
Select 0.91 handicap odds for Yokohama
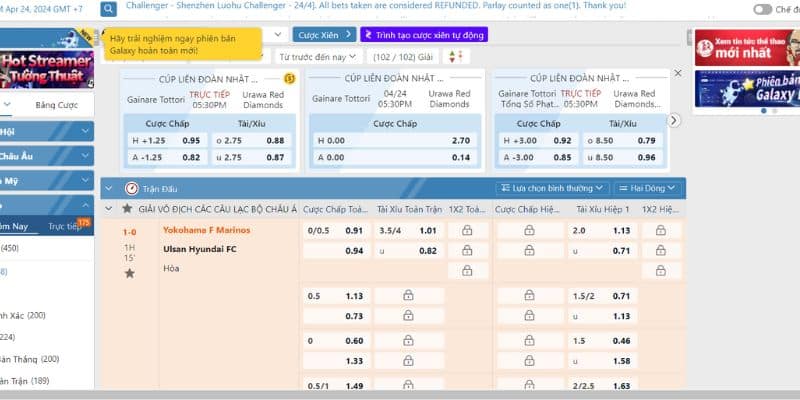point(354,230)
